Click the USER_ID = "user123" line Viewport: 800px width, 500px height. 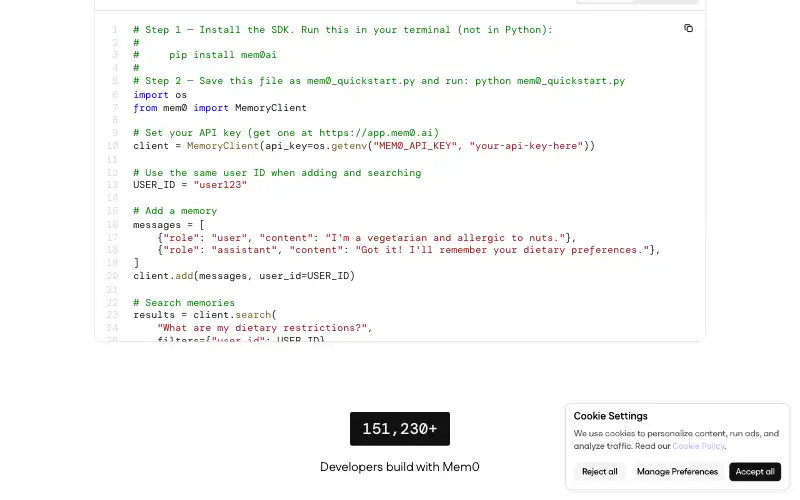point(190,185)
